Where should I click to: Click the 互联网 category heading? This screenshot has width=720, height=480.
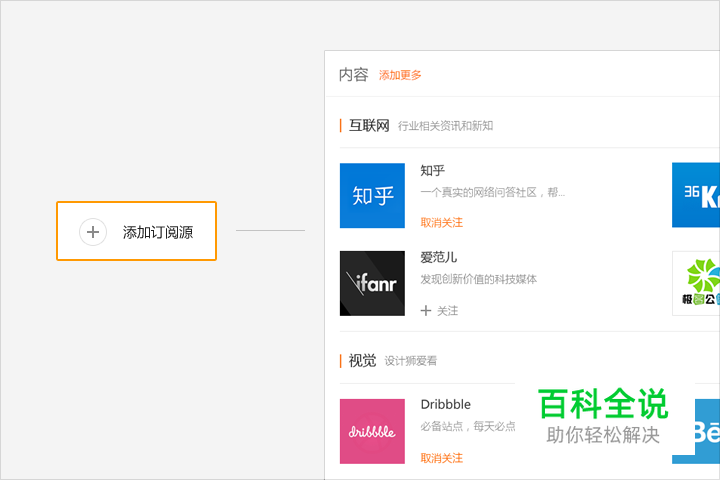tap(369, 125)
